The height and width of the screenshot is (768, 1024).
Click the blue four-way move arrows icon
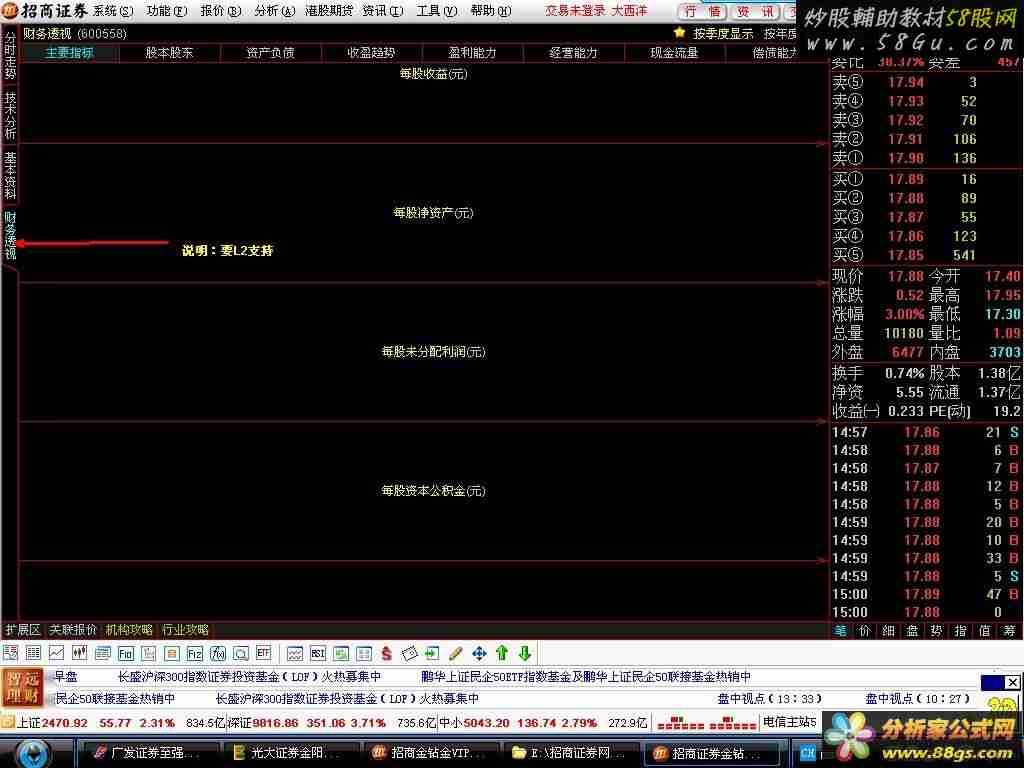tap(479, 652)
